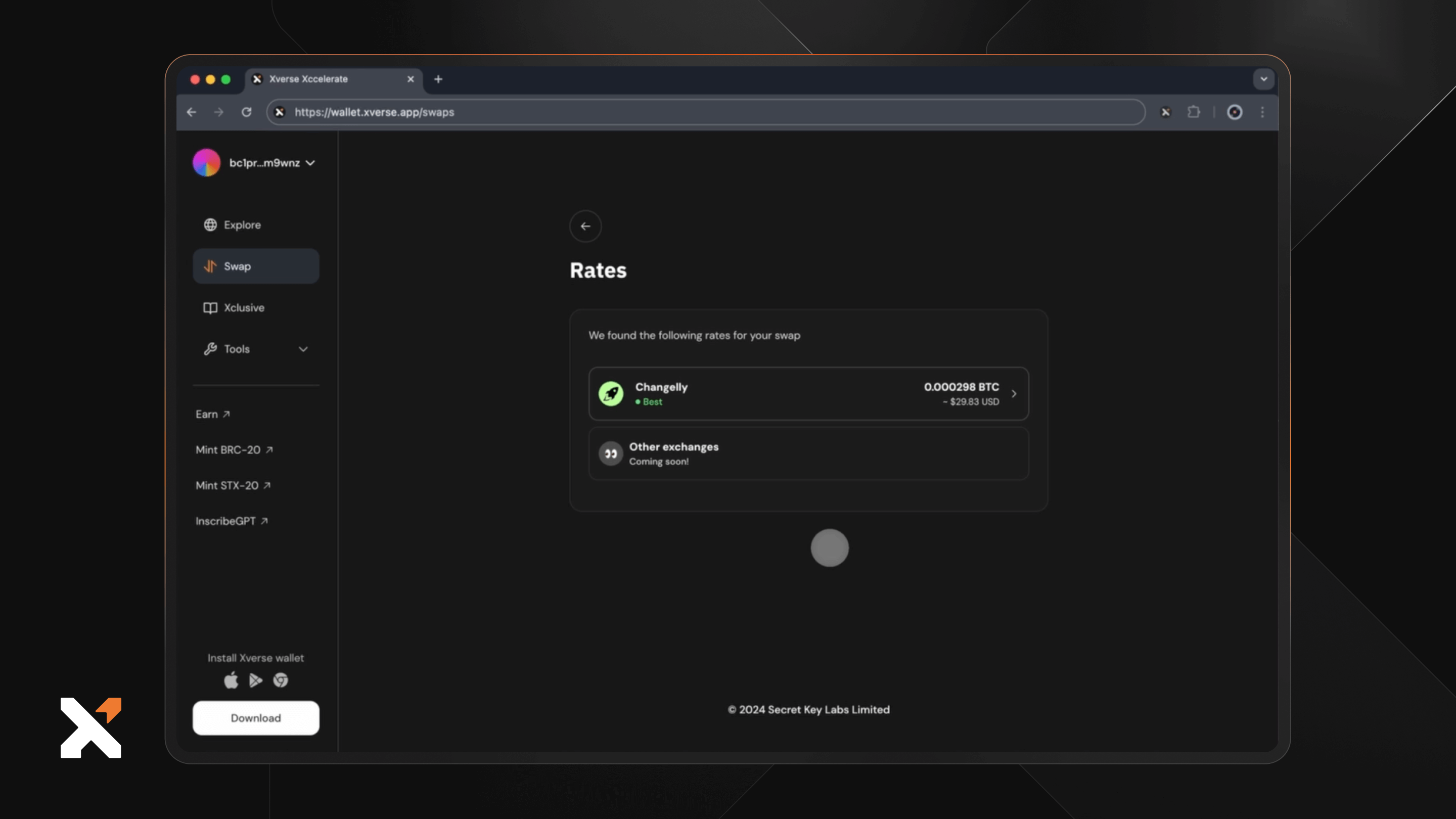Screen dimensions: 1456x819
Task: Open the InscribeGPT link
Action: (x=232, y=521)
